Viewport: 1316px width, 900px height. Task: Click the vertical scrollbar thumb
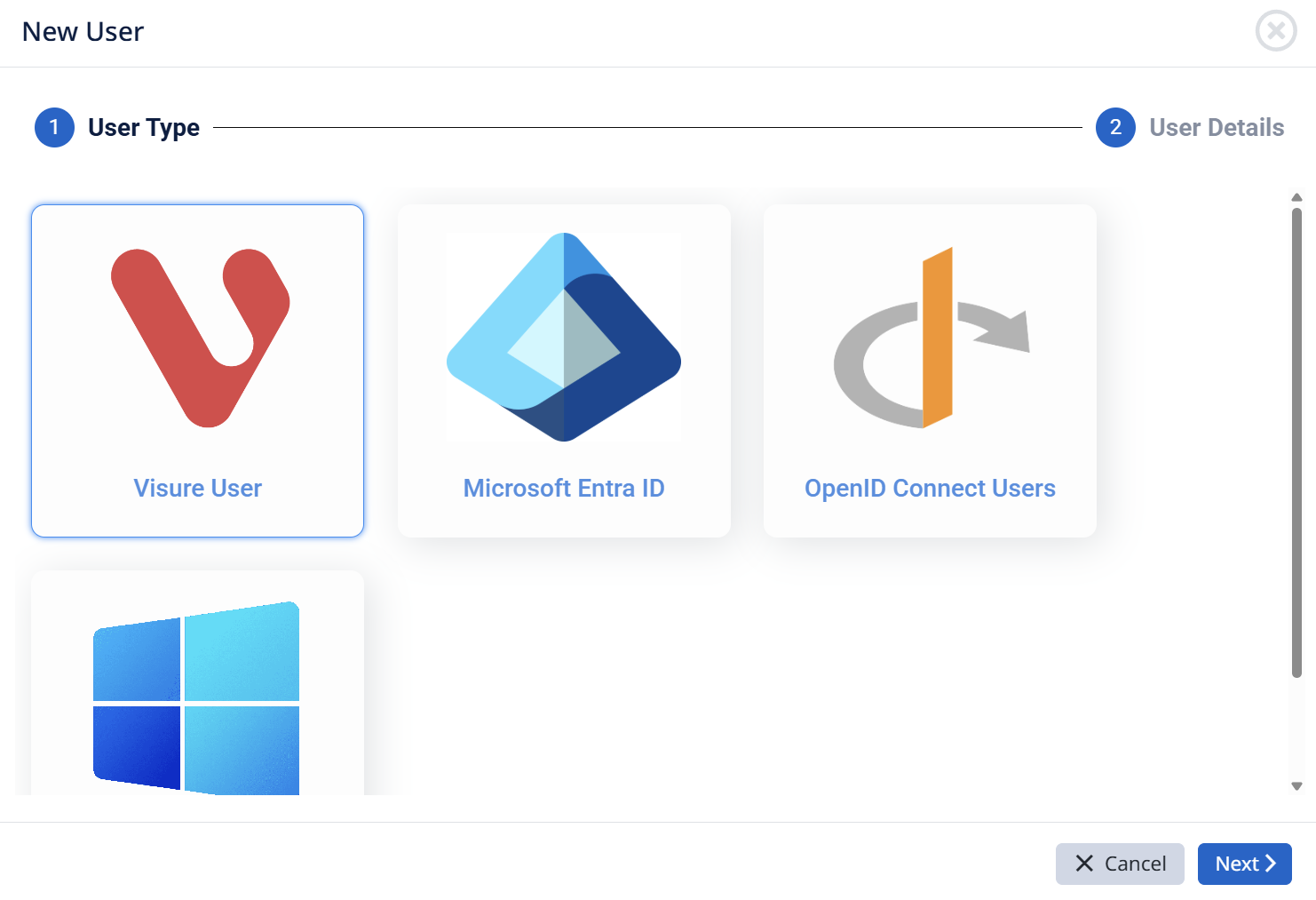tap(1296, 442)
